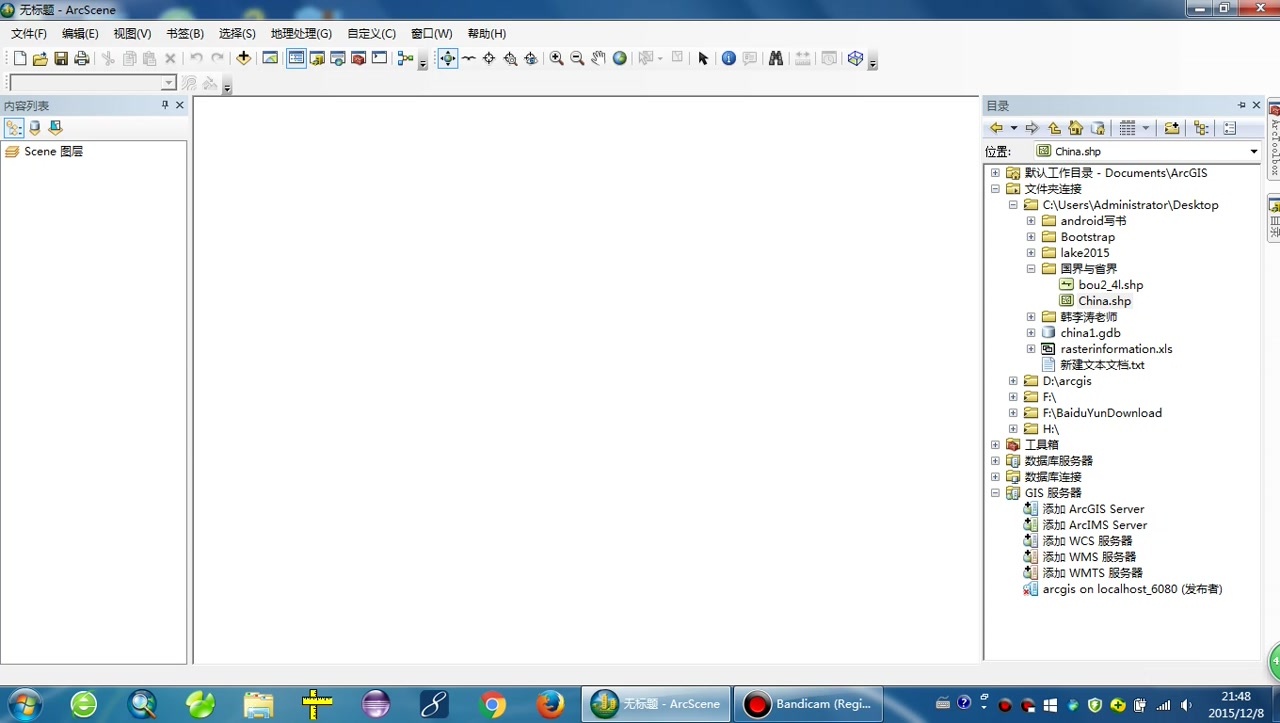Screen dimensions: 1280x723
Task: Select the Identify tool
Action: pos(728,58)
